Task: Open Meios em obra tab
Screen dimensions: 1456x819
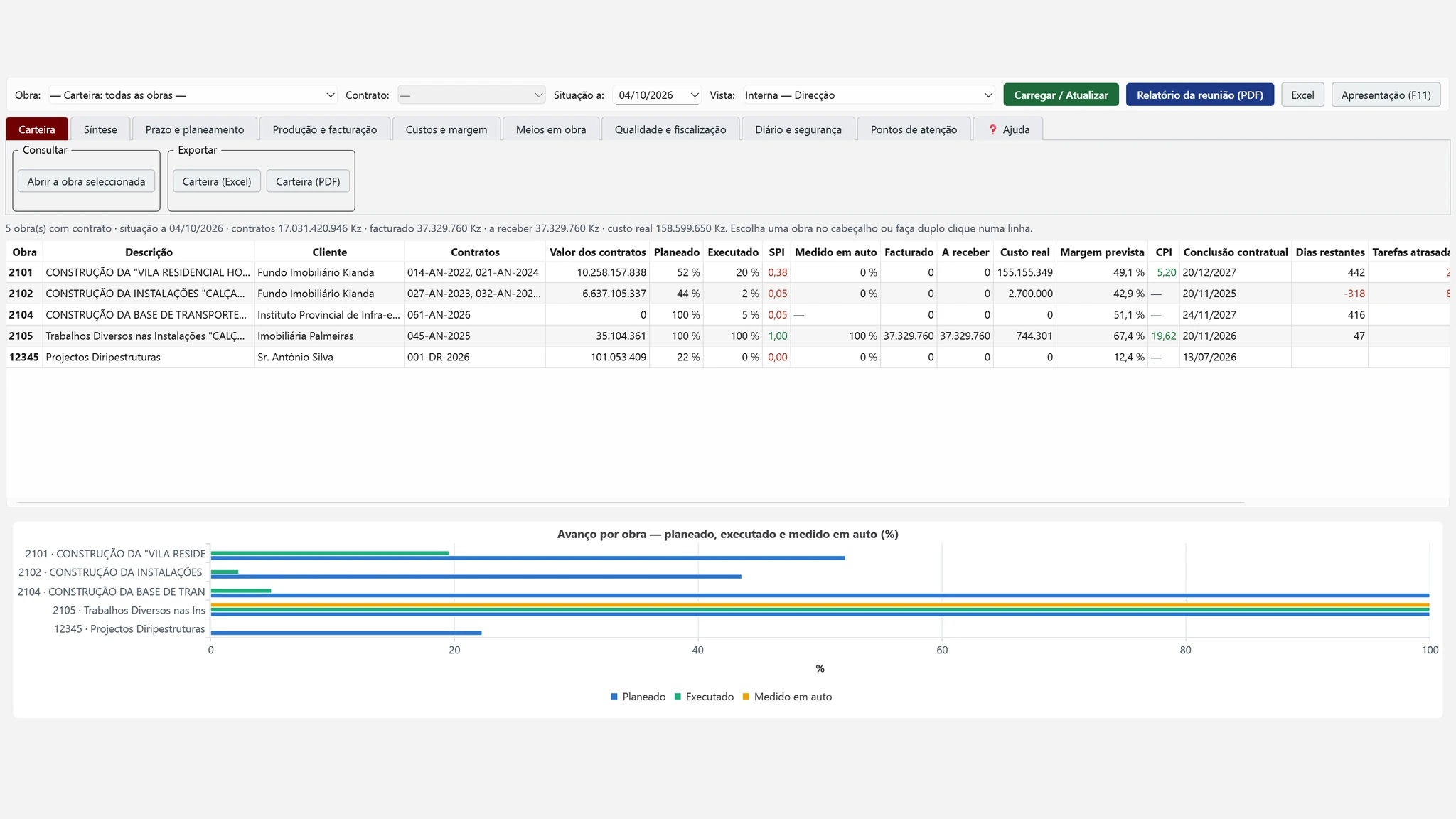Action: click(551, 129)
